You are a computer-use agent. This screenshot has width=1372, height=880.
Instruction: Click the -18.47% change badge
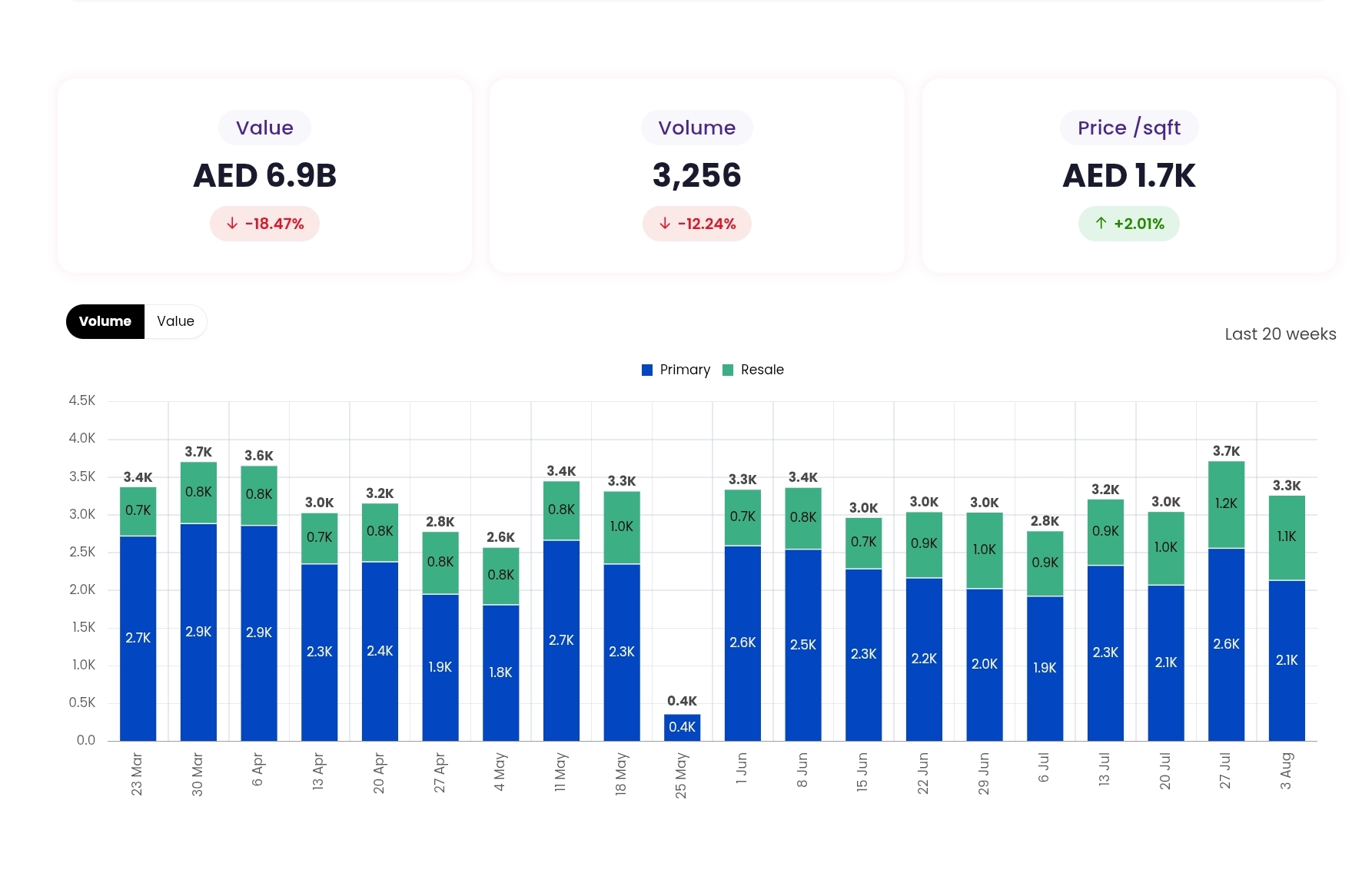point(264,224)
